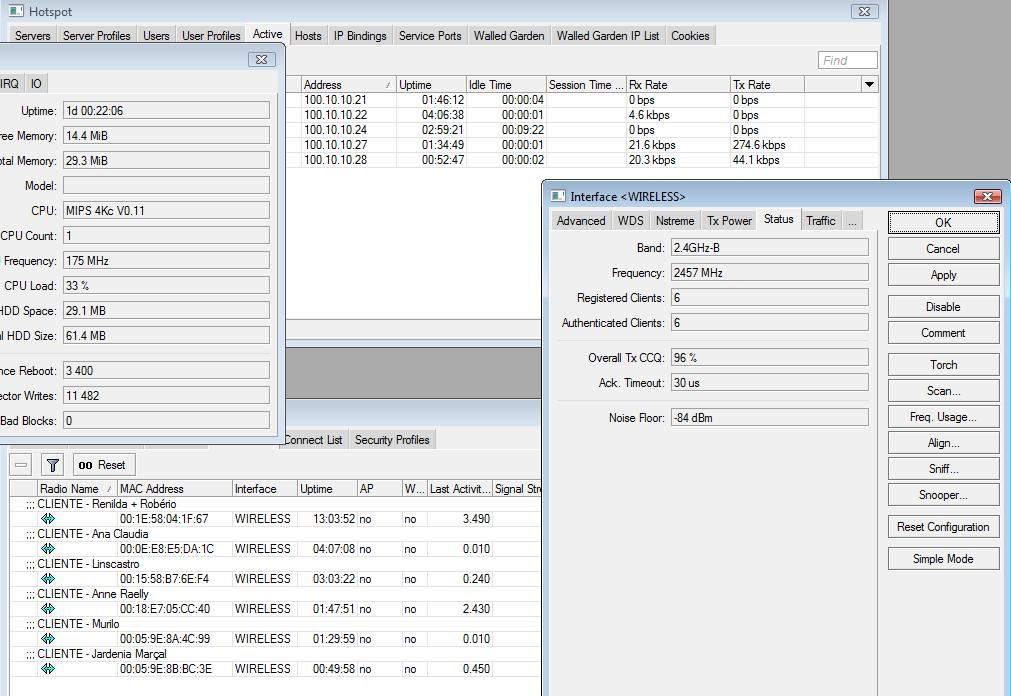Image resolution: width=1011 pixels, height=696 pixels.
Task: Toggle Simple Mode for the interface
Action: point(942,559)
